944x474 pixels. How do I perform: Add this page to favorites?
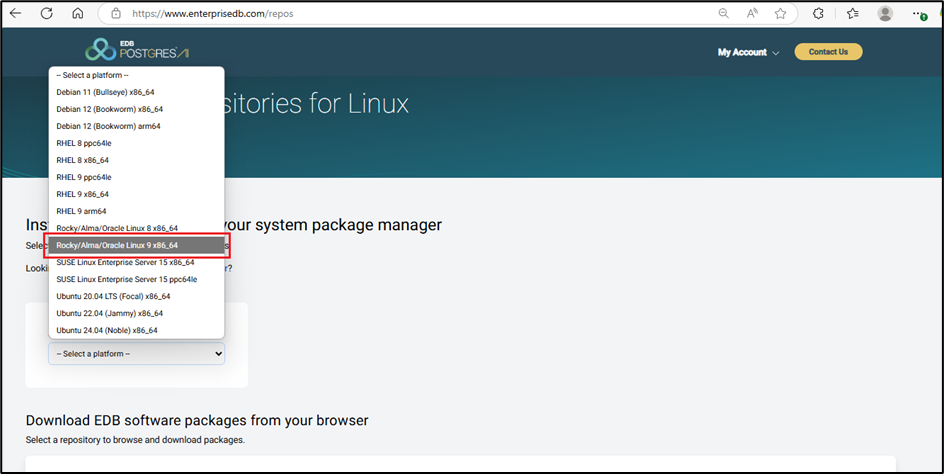point(780,13)
